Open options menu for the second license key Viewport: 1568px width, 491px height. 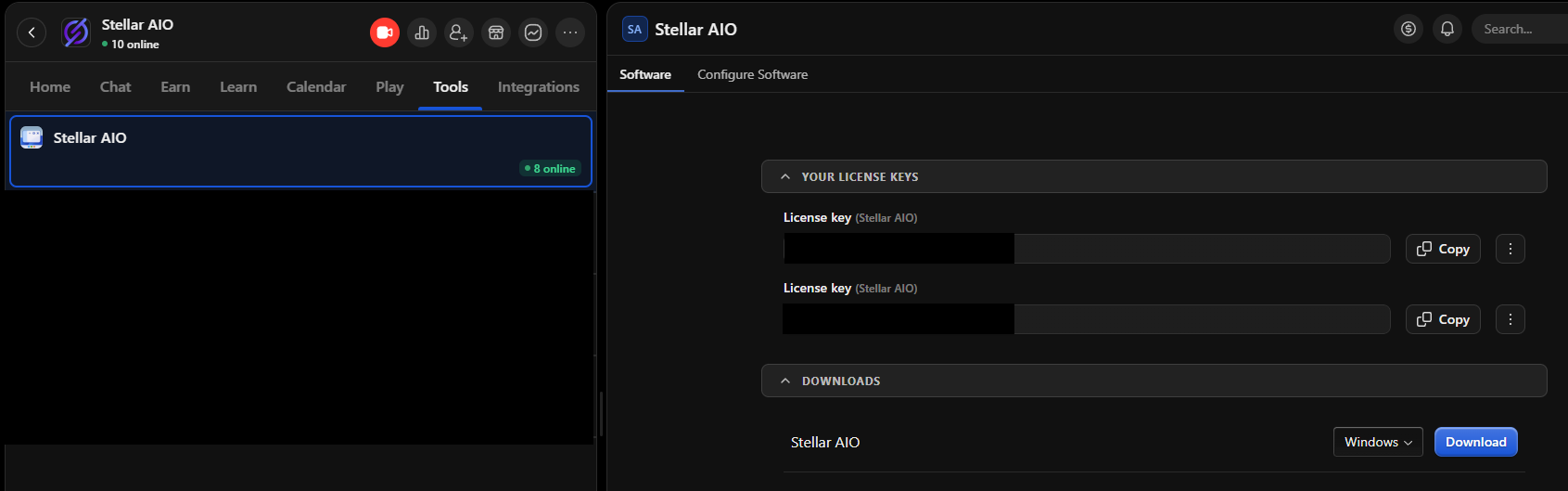pyautogui.click(x=1510, y=319)
